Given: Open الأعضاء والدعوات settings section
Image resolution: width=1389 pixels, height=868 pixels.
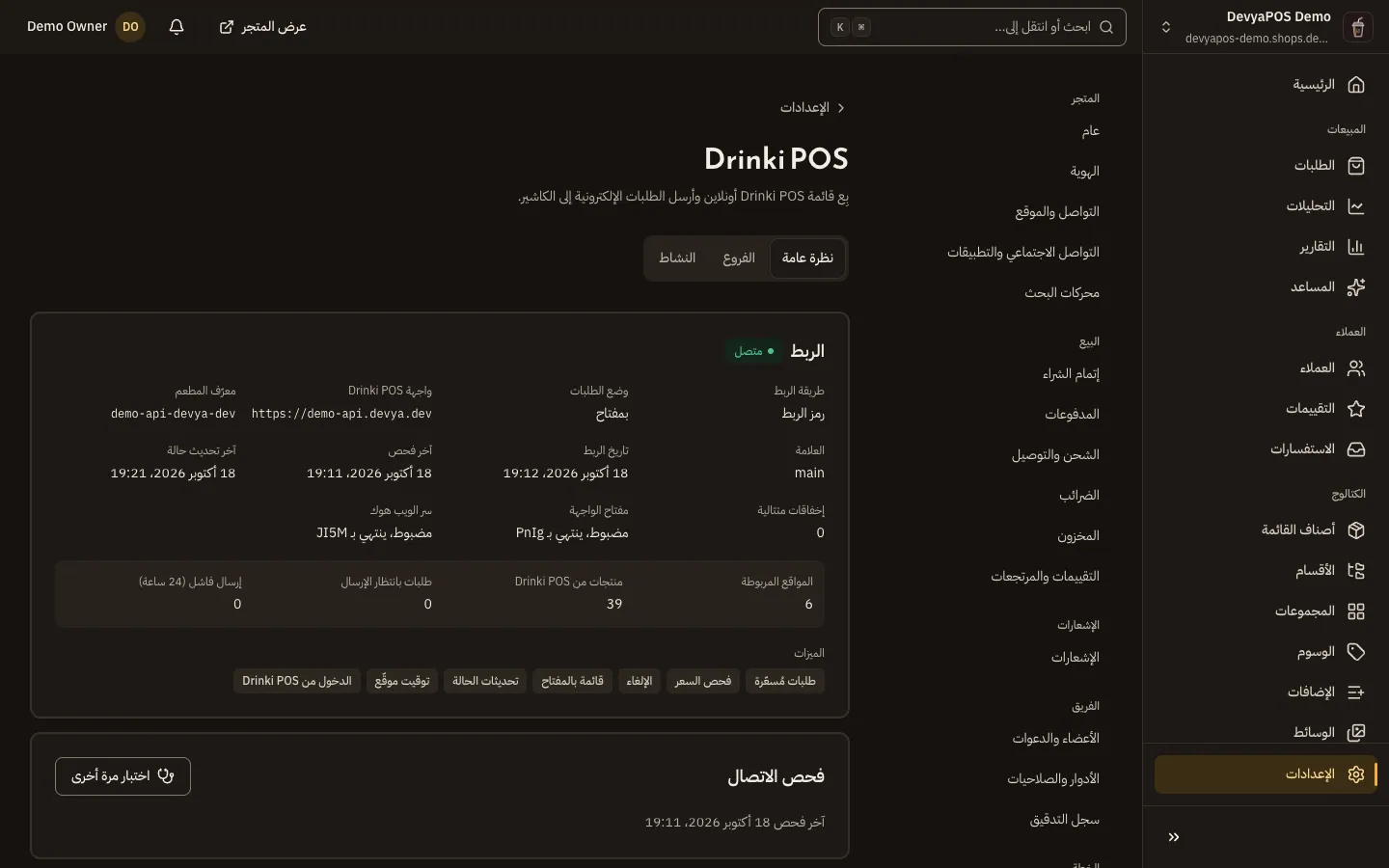Looking at the screenshot, I should click(1056, 739).
